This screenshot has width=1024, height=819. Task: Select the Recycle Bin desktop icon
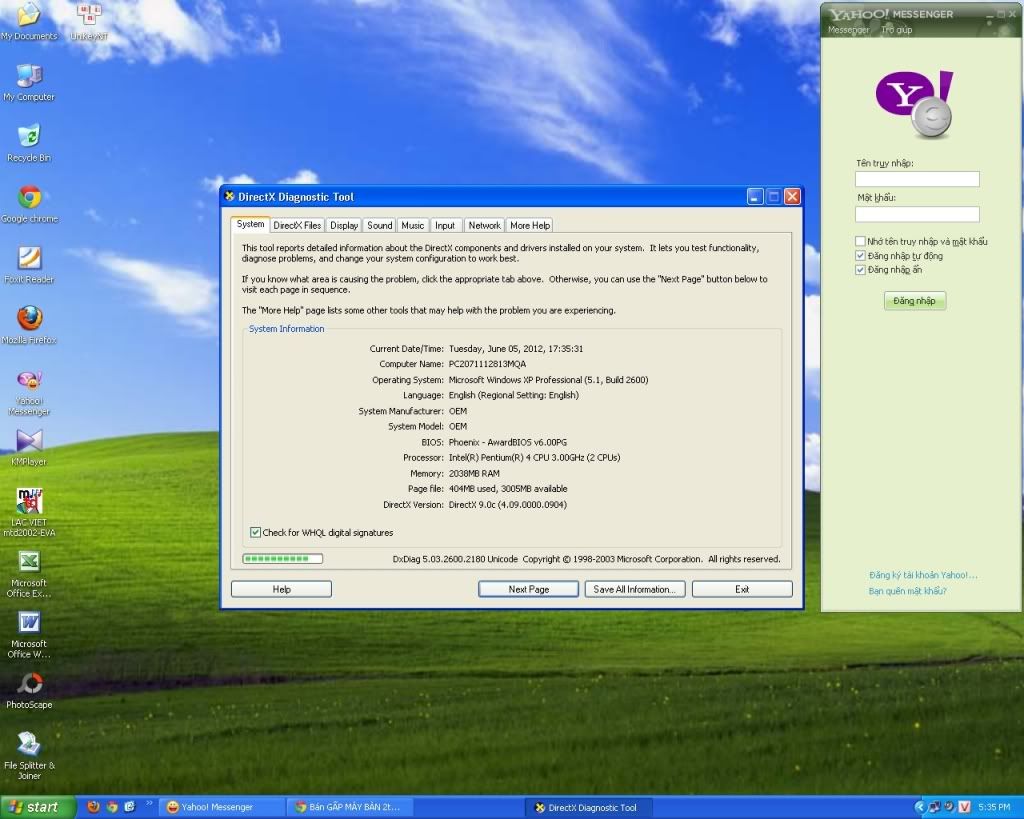[29, 144]
